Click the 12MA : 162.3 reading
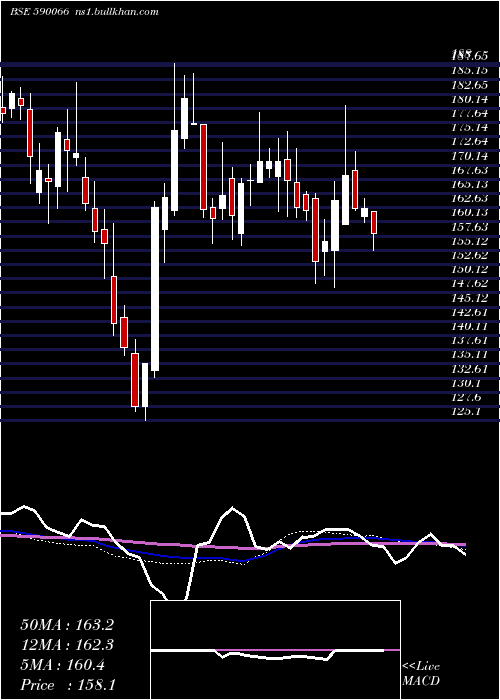The width and height of the screenshot is (500, 700). pos(67,645)
